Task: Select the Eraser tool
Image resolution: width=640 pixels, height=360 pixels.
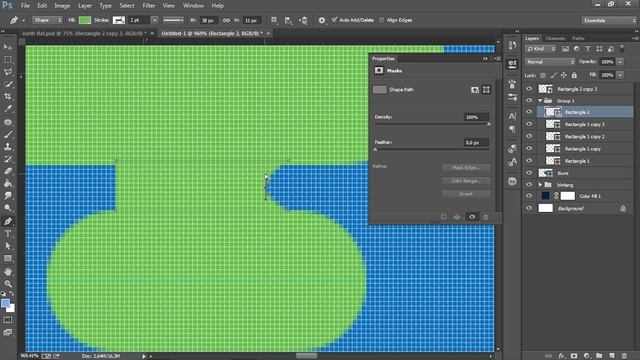Action: tap(8, 171)
